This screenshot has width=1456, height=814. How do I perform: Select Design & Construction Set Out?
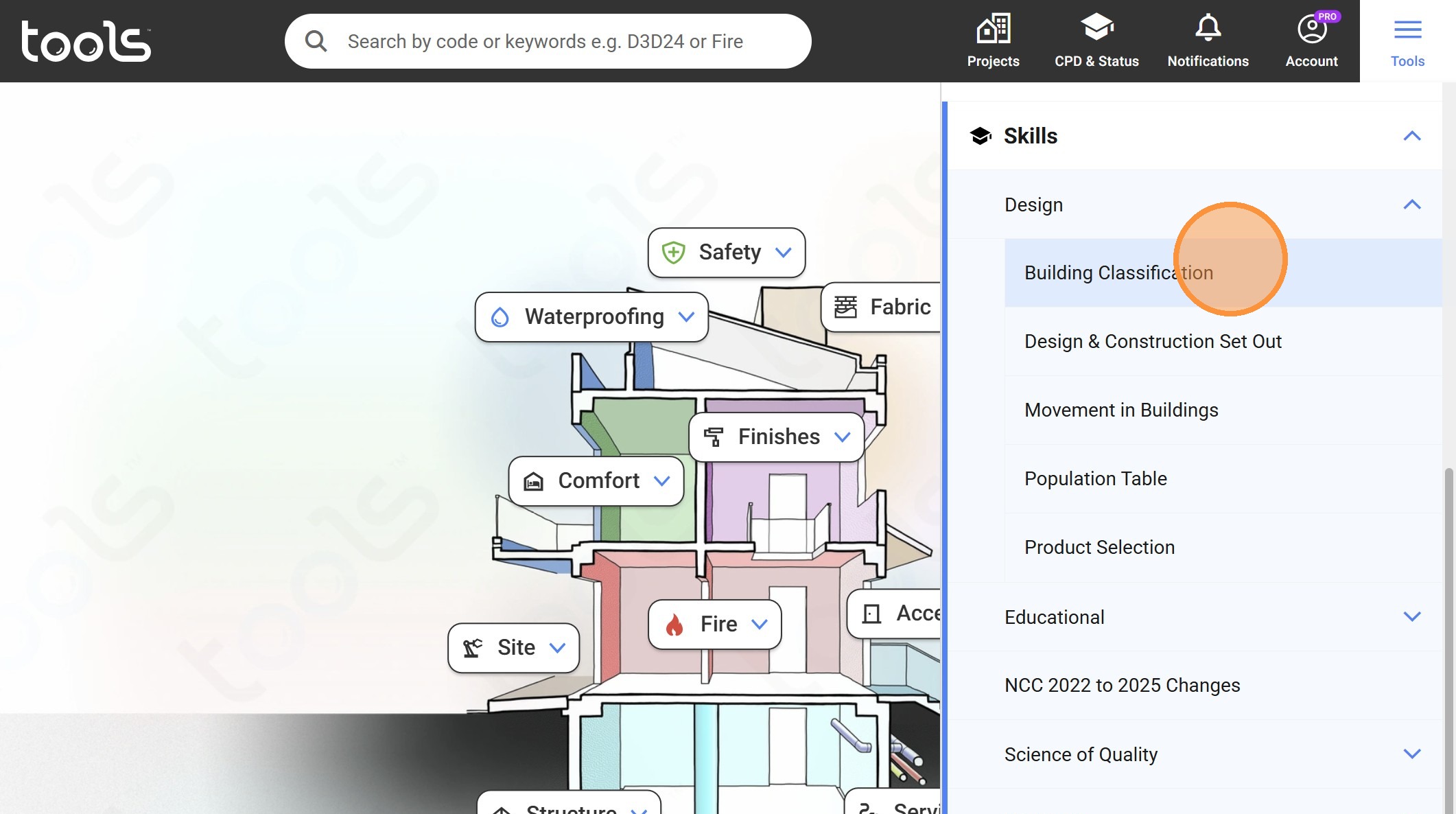point(1153,341)
